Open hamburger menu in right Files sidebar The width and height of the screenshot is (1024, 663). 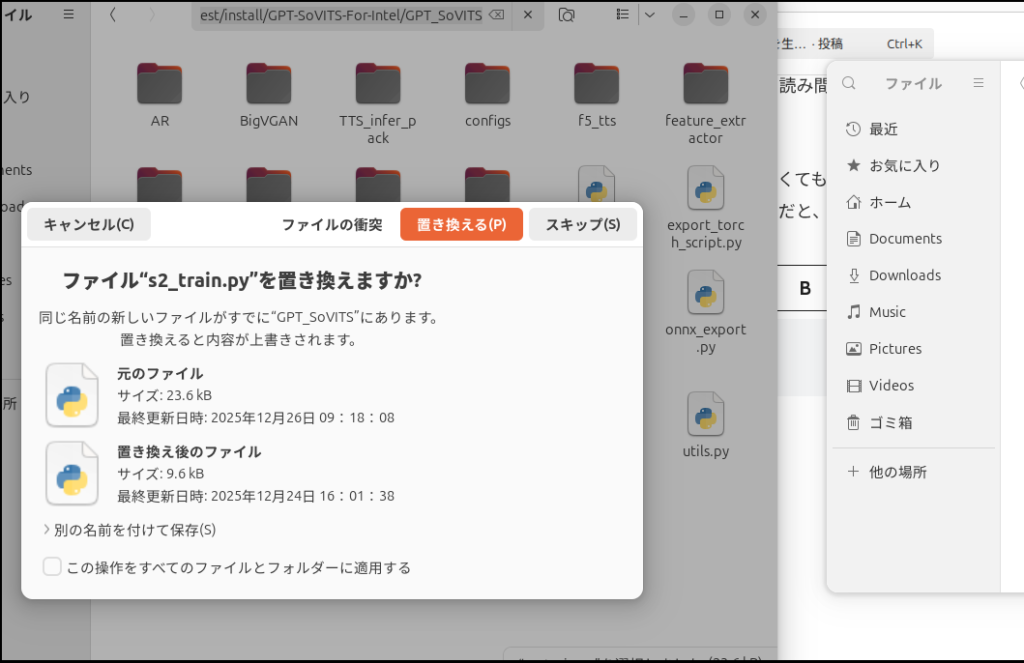tap(979, 84)
